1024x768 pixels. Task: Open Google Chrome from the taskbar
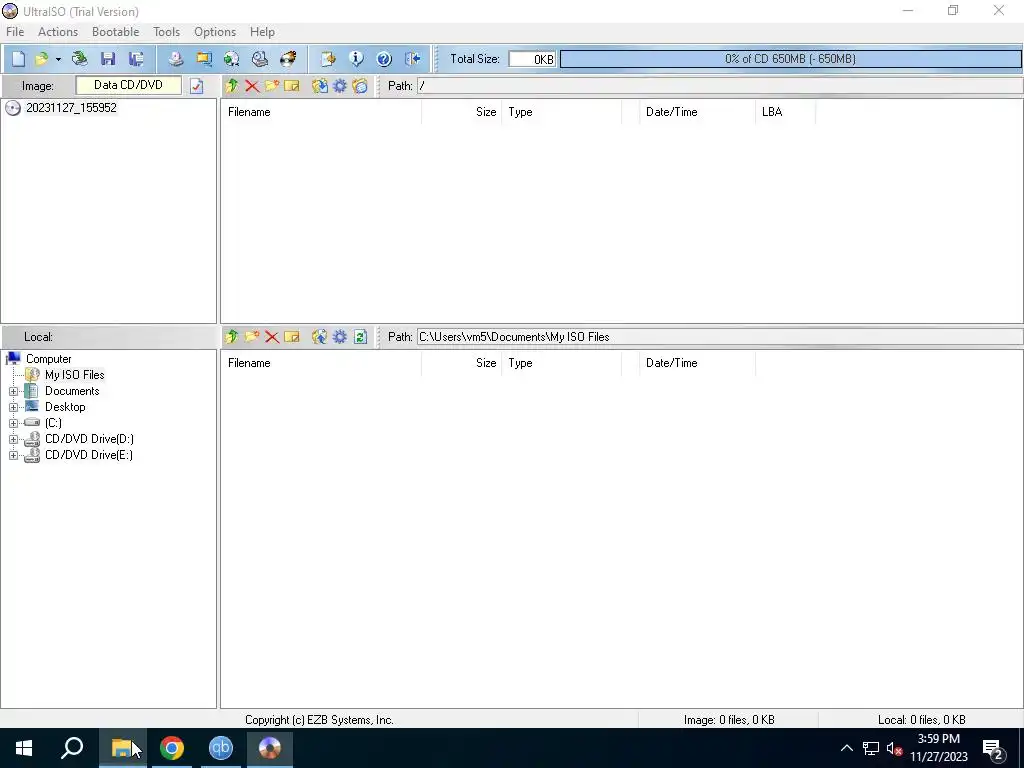172,748
